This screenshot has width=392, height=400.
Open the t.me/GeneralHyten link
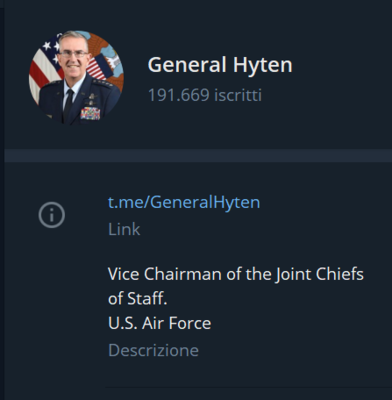click(x=184, y=202)
